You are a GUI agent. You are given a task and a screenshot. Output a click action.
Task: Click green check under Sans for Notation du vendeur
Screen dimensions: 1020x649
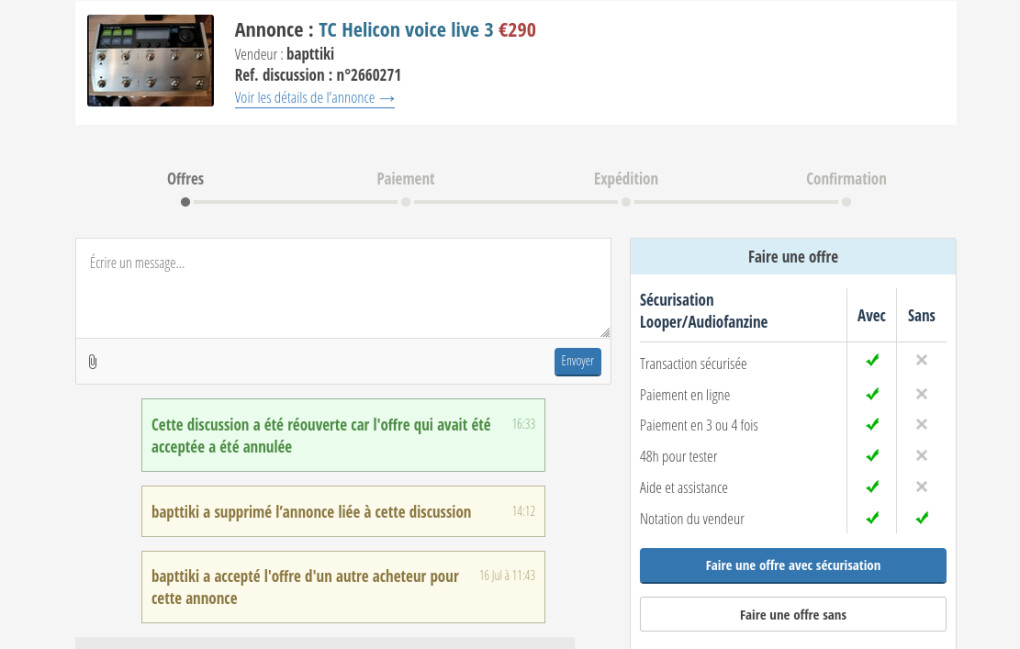click(921, 518)
